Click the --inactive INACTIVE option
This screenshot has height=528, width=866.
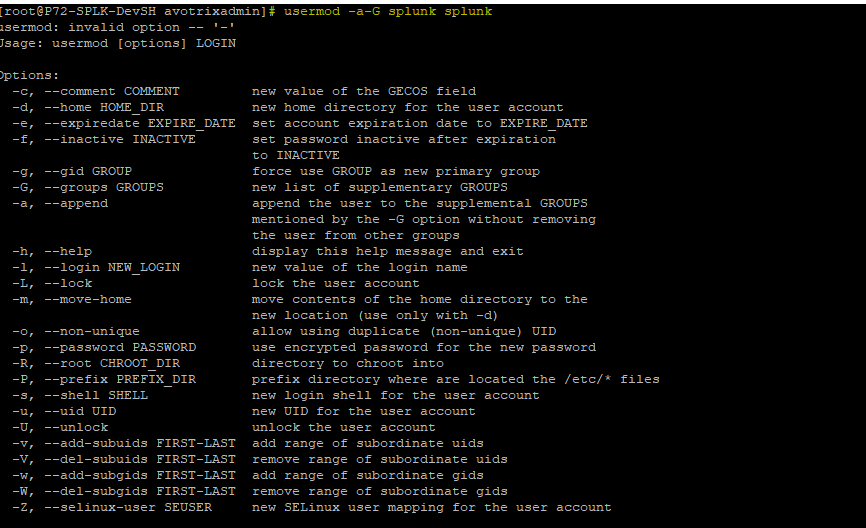pos(119,140)
